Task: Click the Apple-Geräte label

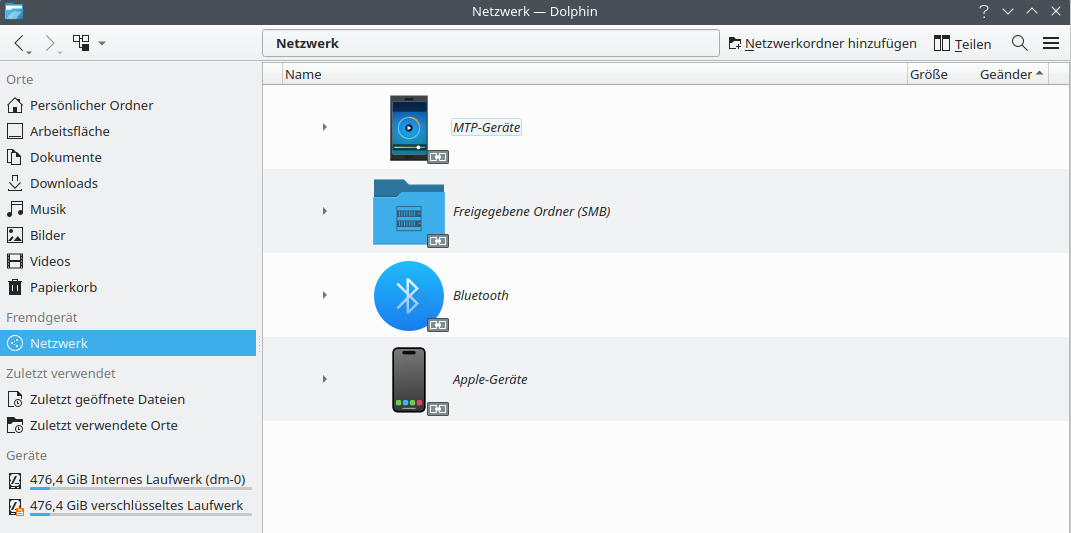Action: [x=490, y=379]
